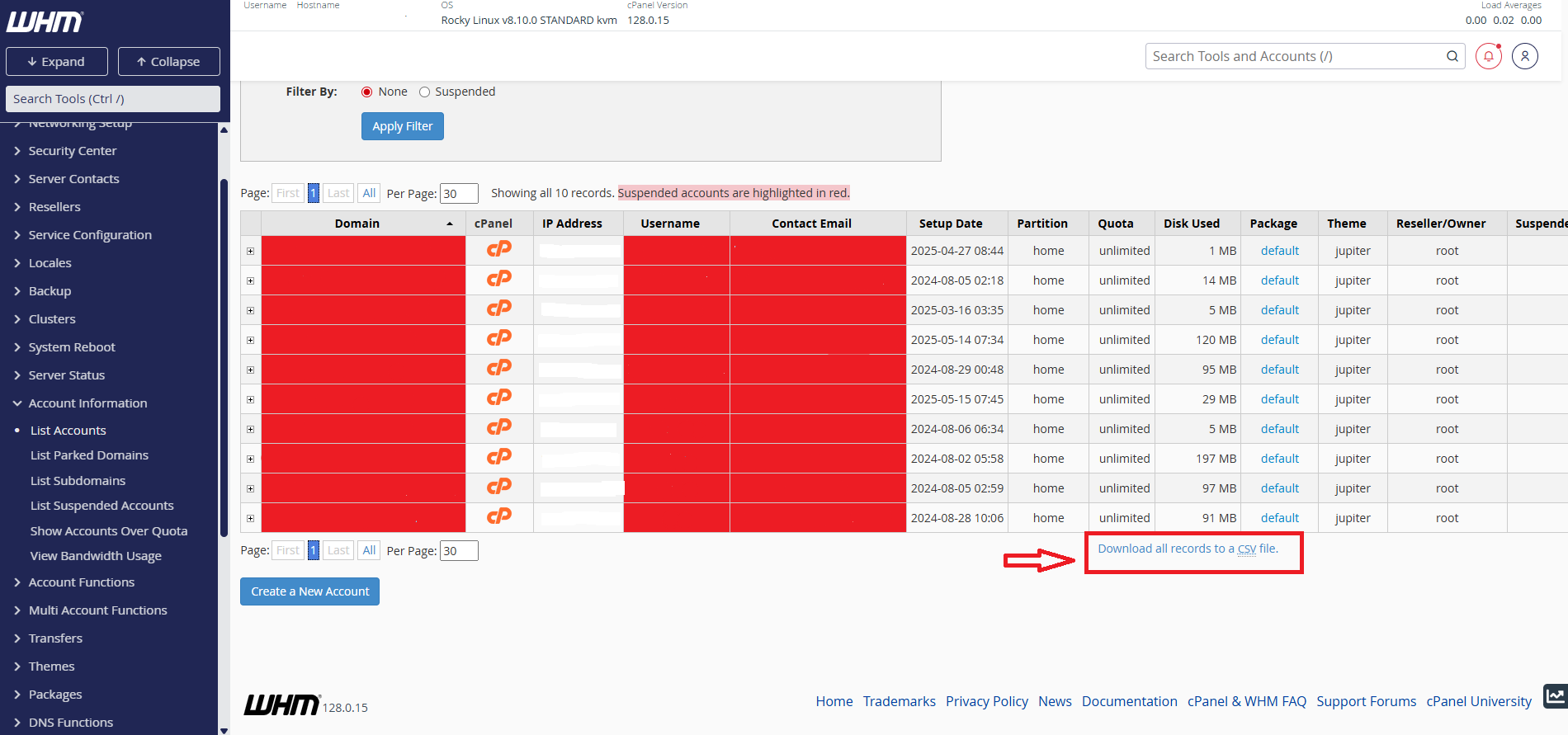This screenshot has height=735, width=1568.
Task: Open cPanel icon for 2025-05-14 07:34 account
Action: click(x=499, y=338)
